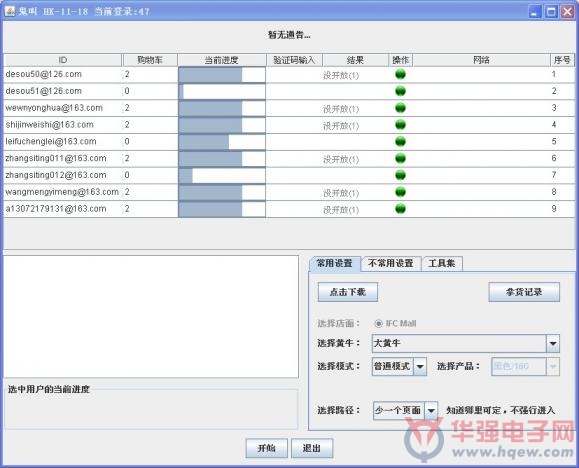
Task: Open the 普通模式 mode dropdown
Action: (x=420, y=366)
